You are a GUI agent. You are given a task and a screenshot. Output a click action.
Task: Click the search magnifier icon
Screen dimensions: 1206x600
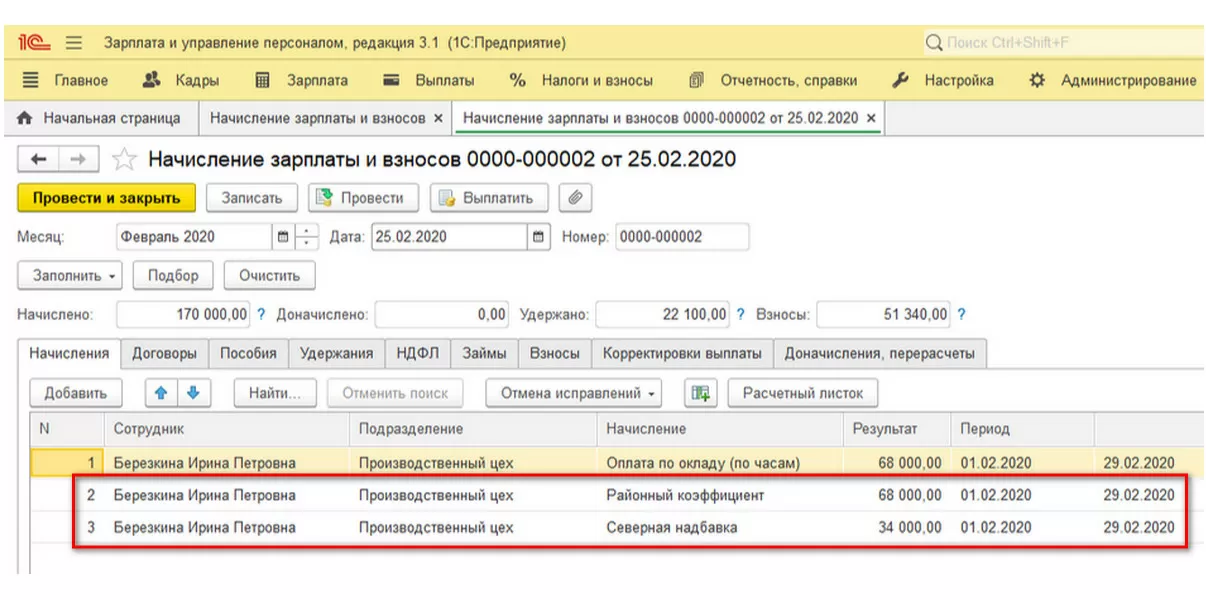934,43
